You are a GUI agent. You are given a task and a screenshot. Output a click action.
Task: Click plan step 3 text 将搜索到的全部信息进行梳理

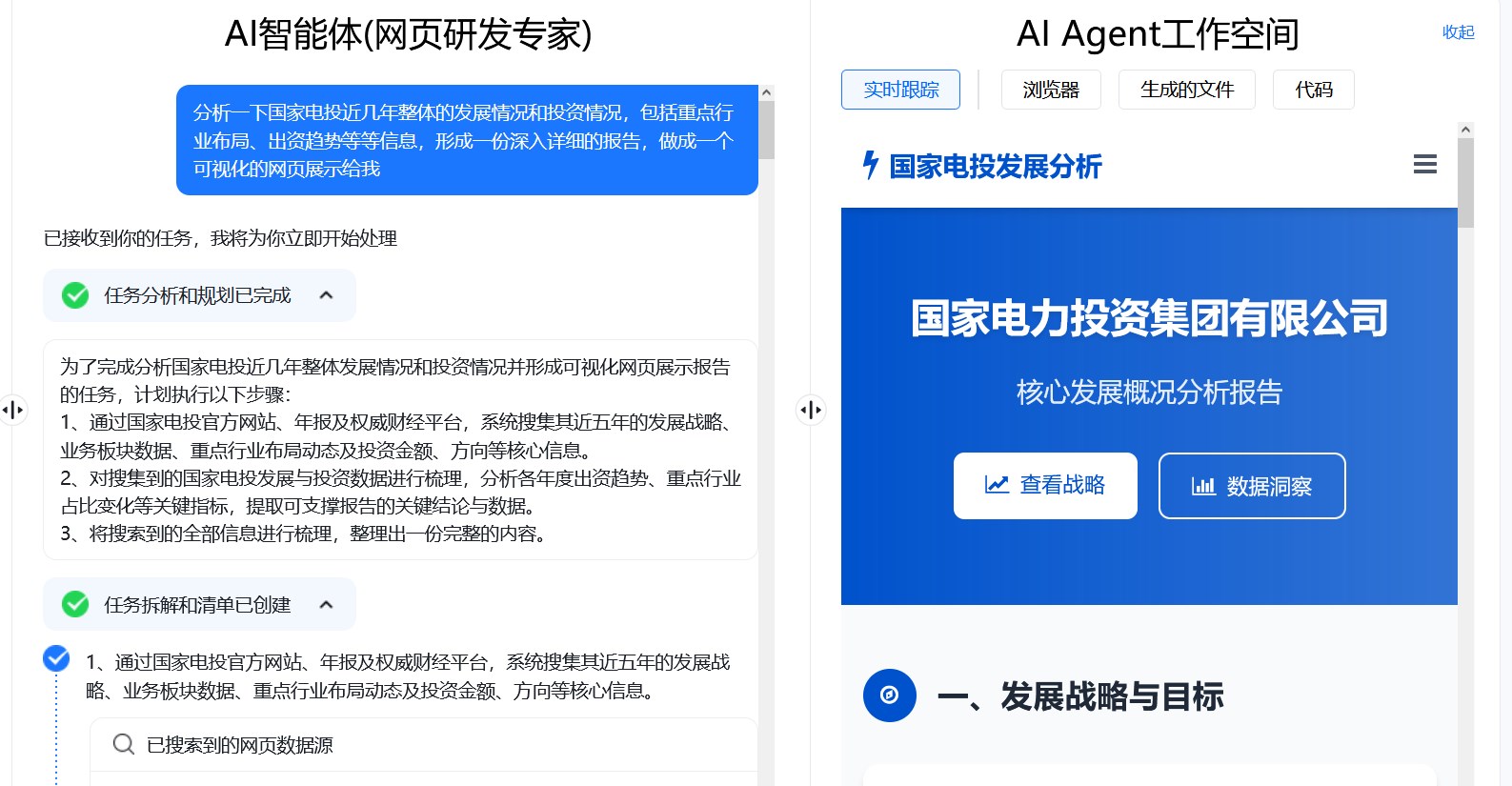coord(305,534)
